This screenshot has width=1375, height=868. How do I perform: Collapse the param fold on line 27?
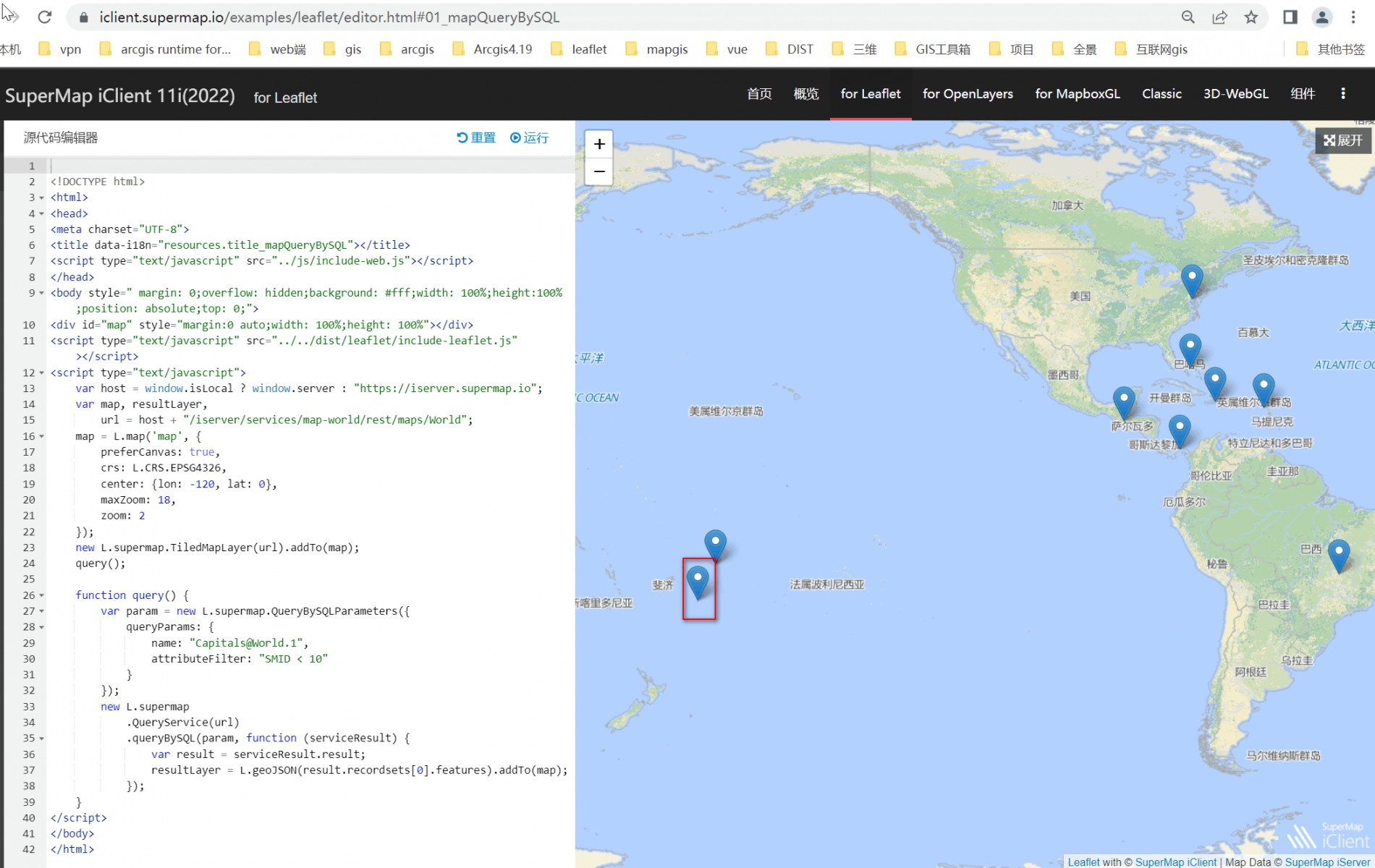(x=41, y=611)
